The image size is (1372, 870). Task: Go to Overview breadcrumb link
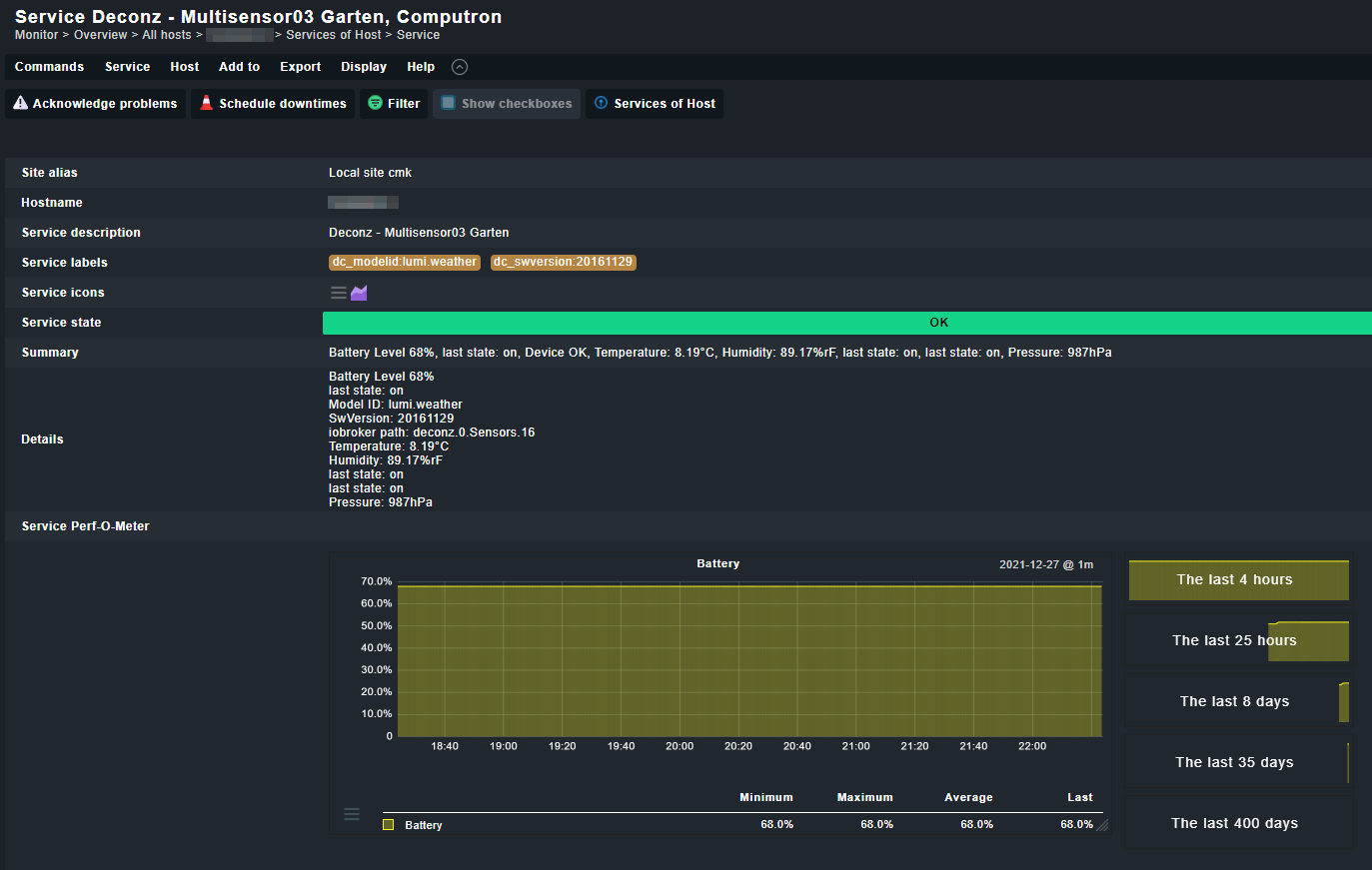pos(100,35)
